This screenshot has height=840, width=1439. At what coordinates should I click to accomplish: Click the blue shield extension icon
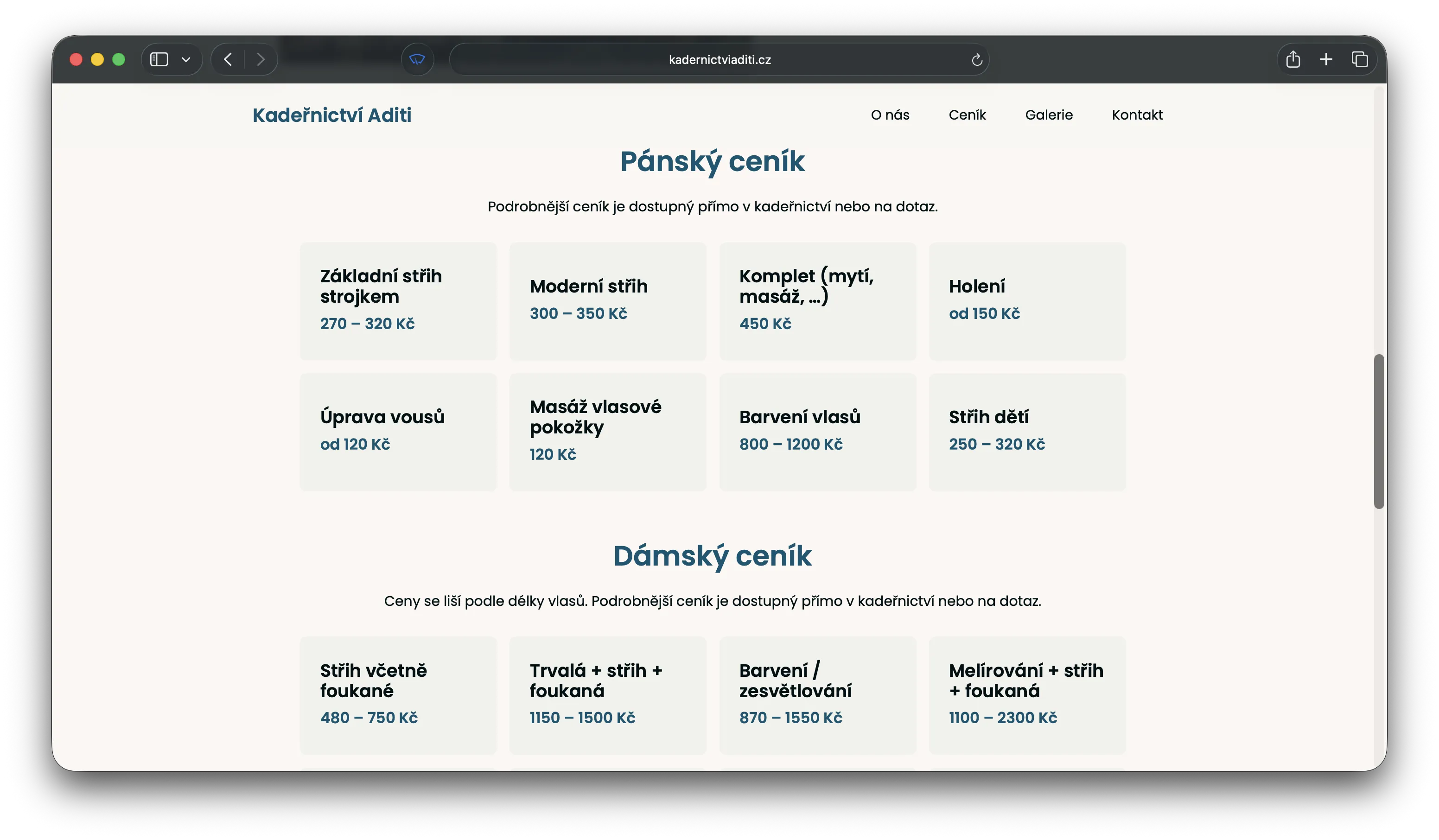[417, 59]
